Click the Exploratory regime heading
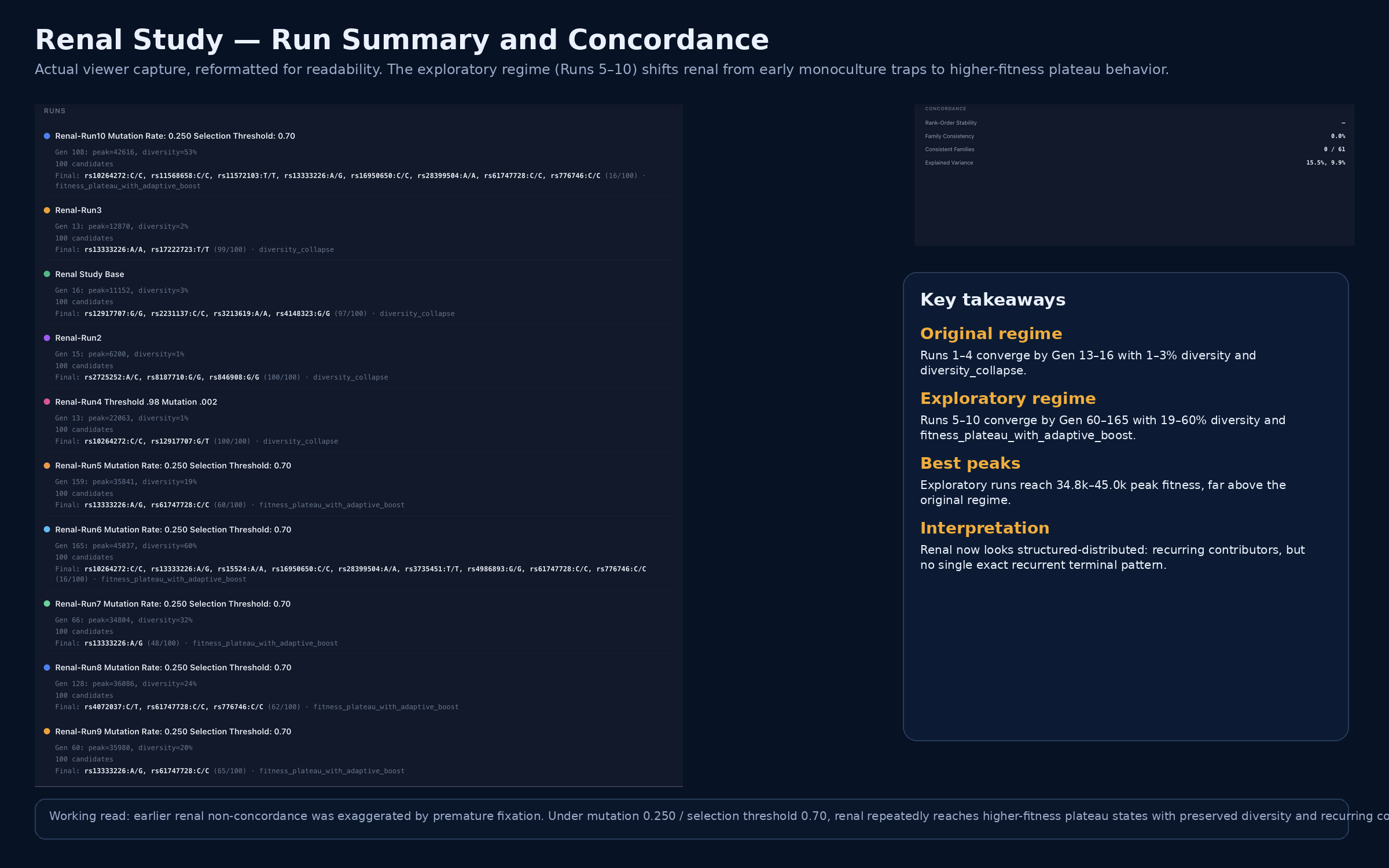Screen dimensions: 1389x868 click(1008, 399)
